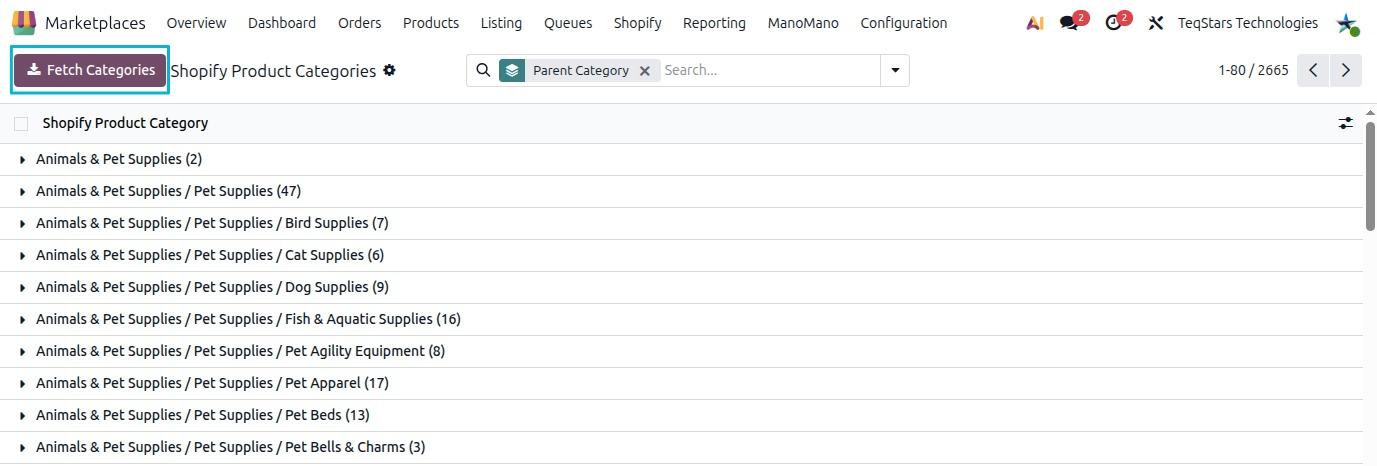This screenshot has height=466, width=1377.
Task: Open the Orders menu
Action: [x=360, y=23]
